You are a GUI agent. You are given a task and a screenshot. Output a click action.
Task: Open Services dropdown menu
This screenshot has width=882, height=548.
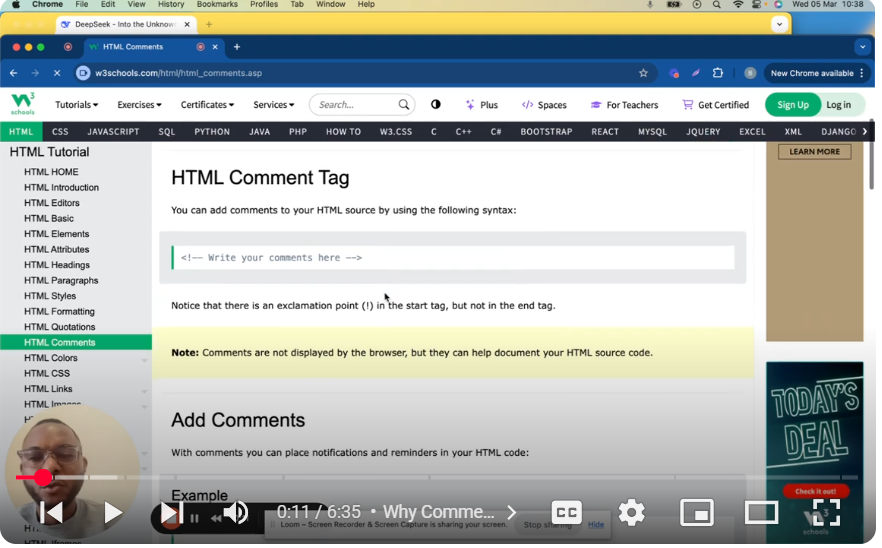273,105
